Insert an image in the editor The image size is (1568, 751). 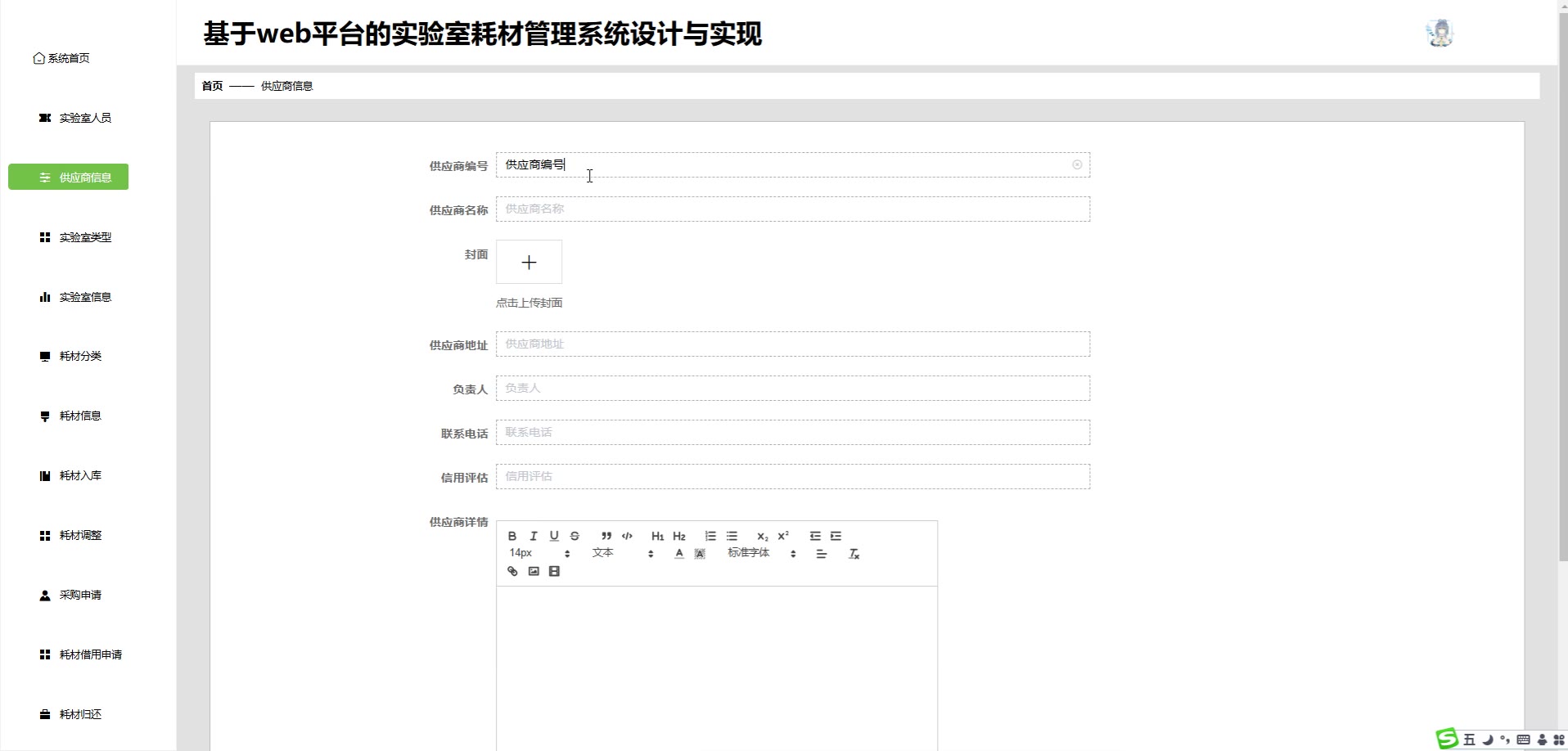(x=534, y=571)
